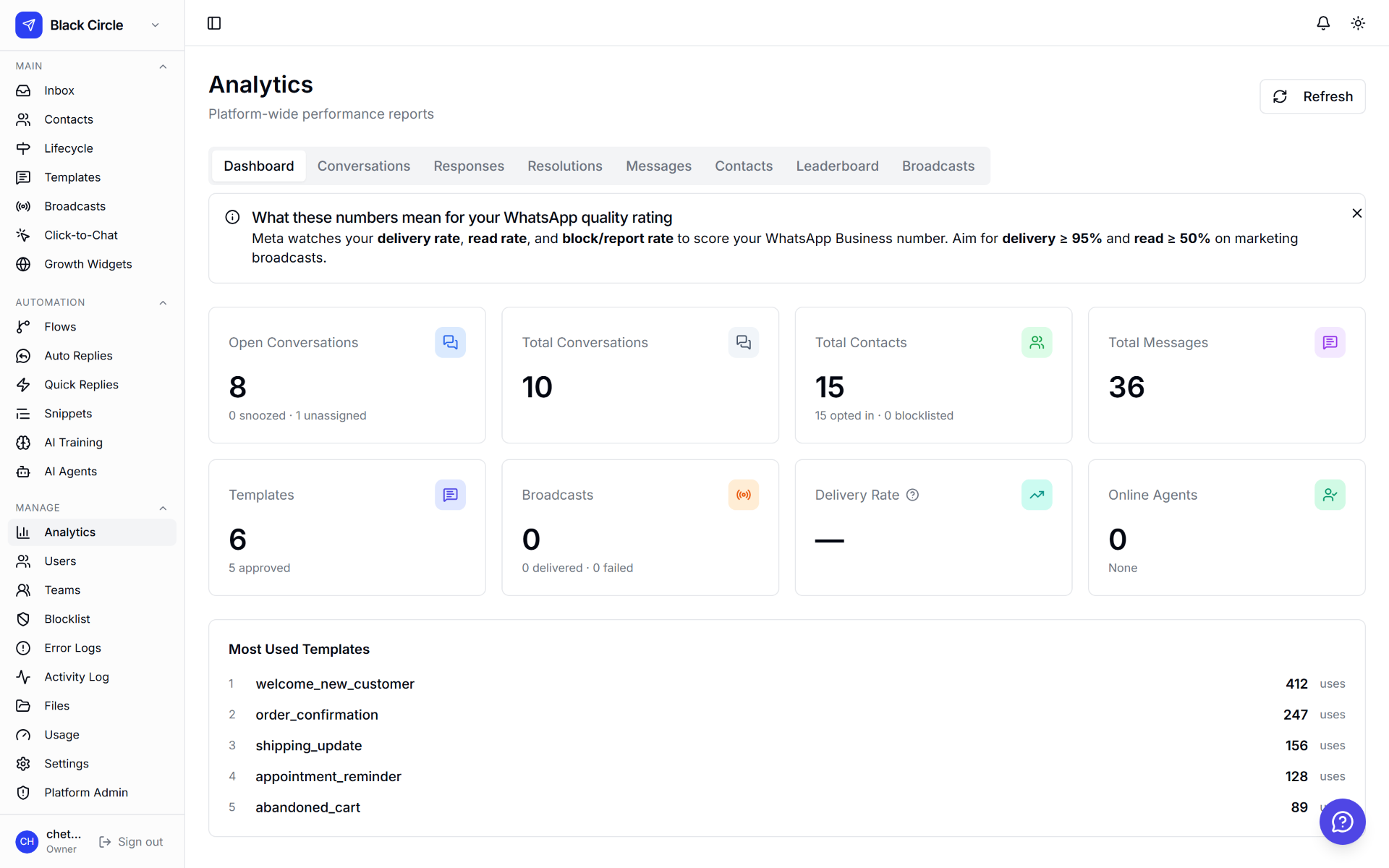This screenshot has width=1389, height=868.
Task: Toggle the sidebar panel icon
Action: pos(214,23)
